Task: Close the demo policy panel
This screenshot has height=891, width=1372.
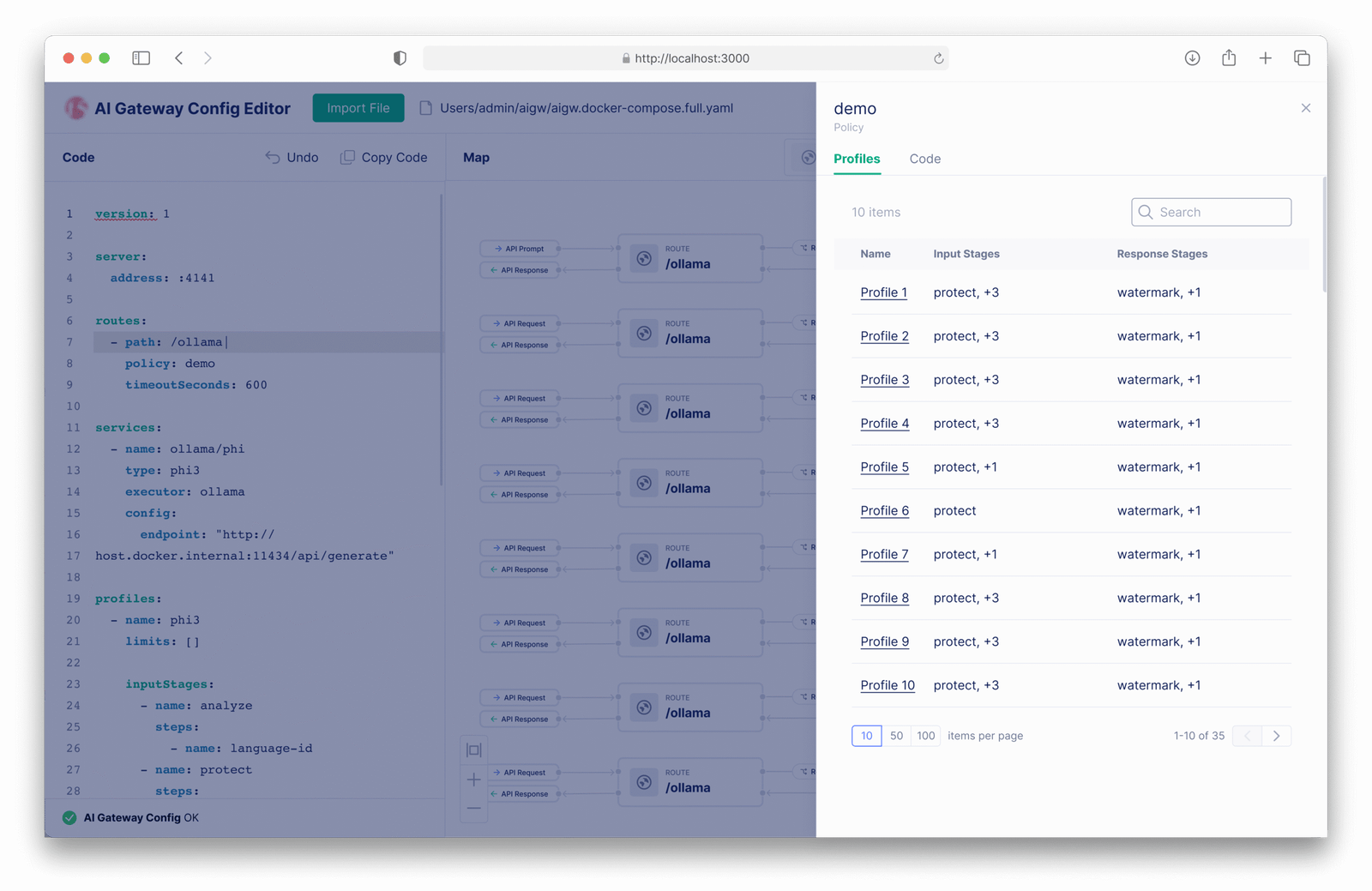Action: click(x=1305, y=108)
